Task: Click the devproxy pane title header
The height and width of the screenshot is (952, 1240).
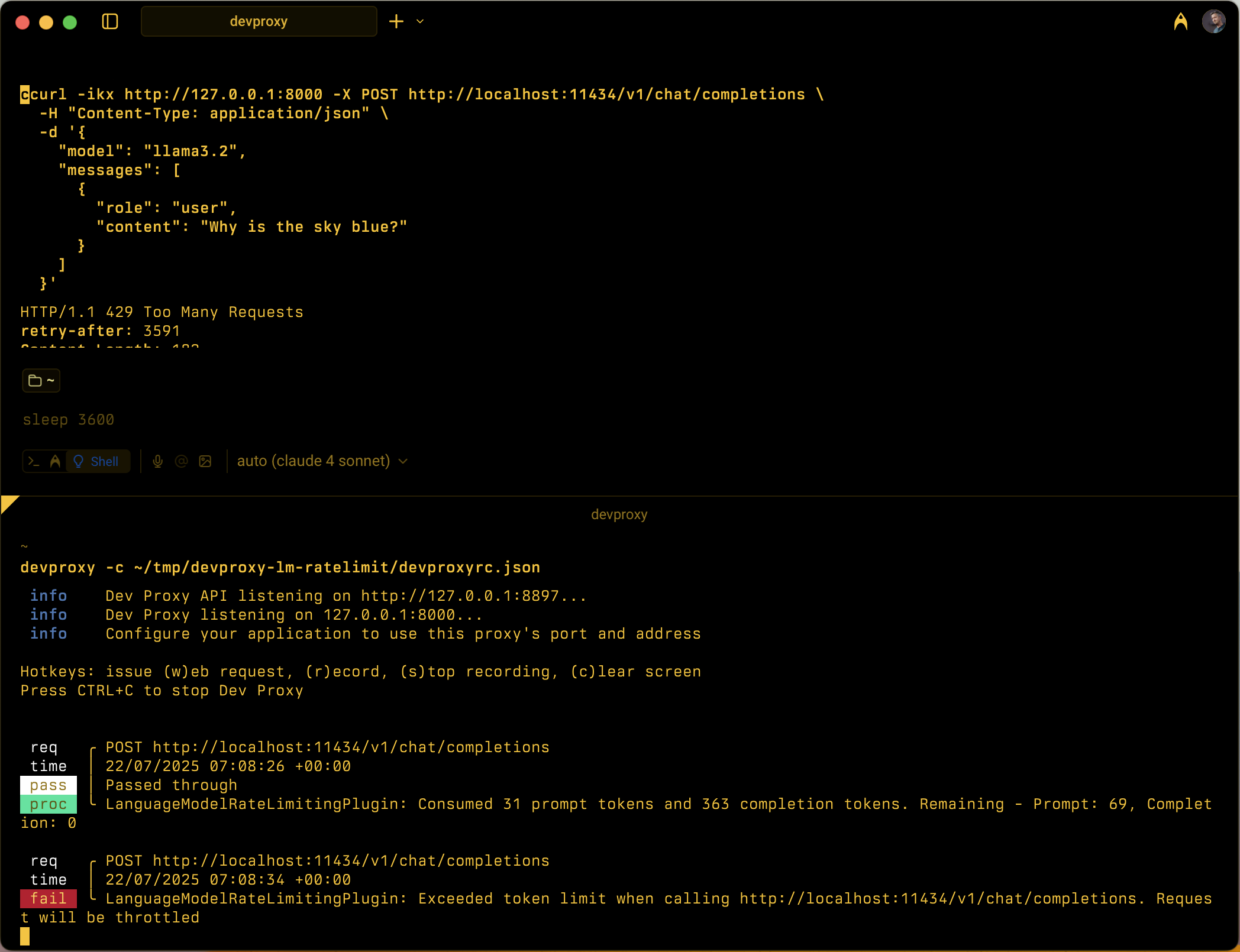Action: tap(619, 514)
